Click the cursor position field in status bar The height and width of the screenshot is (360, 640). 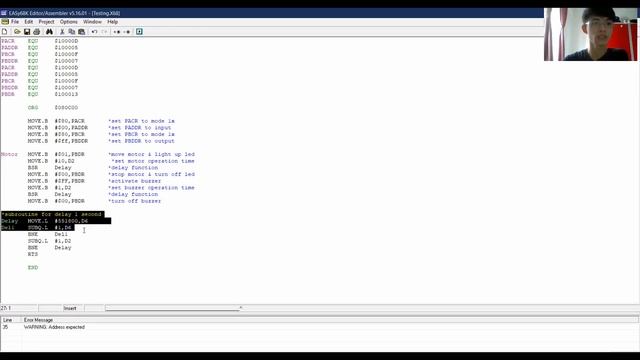[19, 308]
